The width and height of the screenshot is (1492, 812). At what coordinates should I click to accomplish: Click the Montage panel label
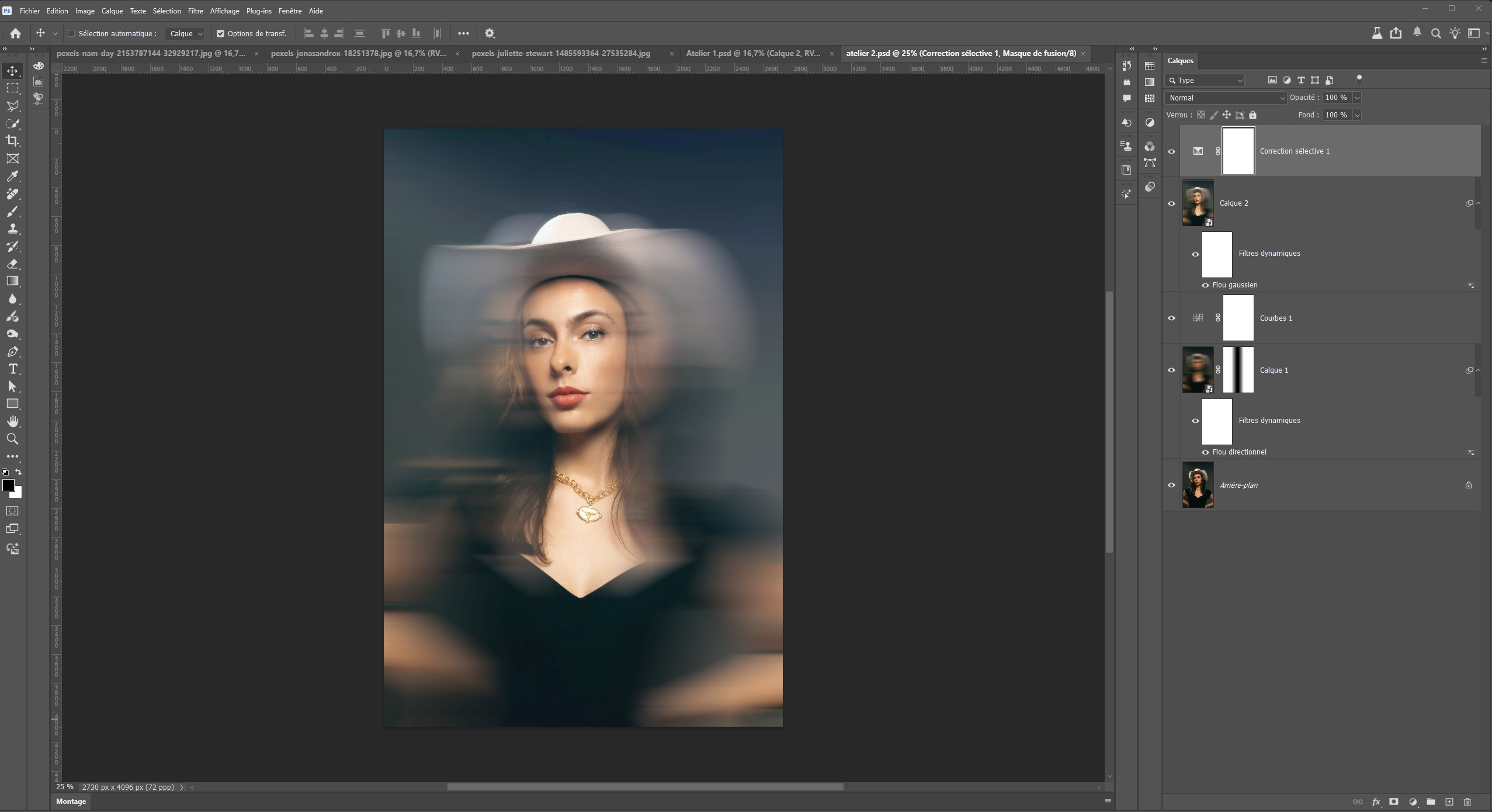point(71,801)
